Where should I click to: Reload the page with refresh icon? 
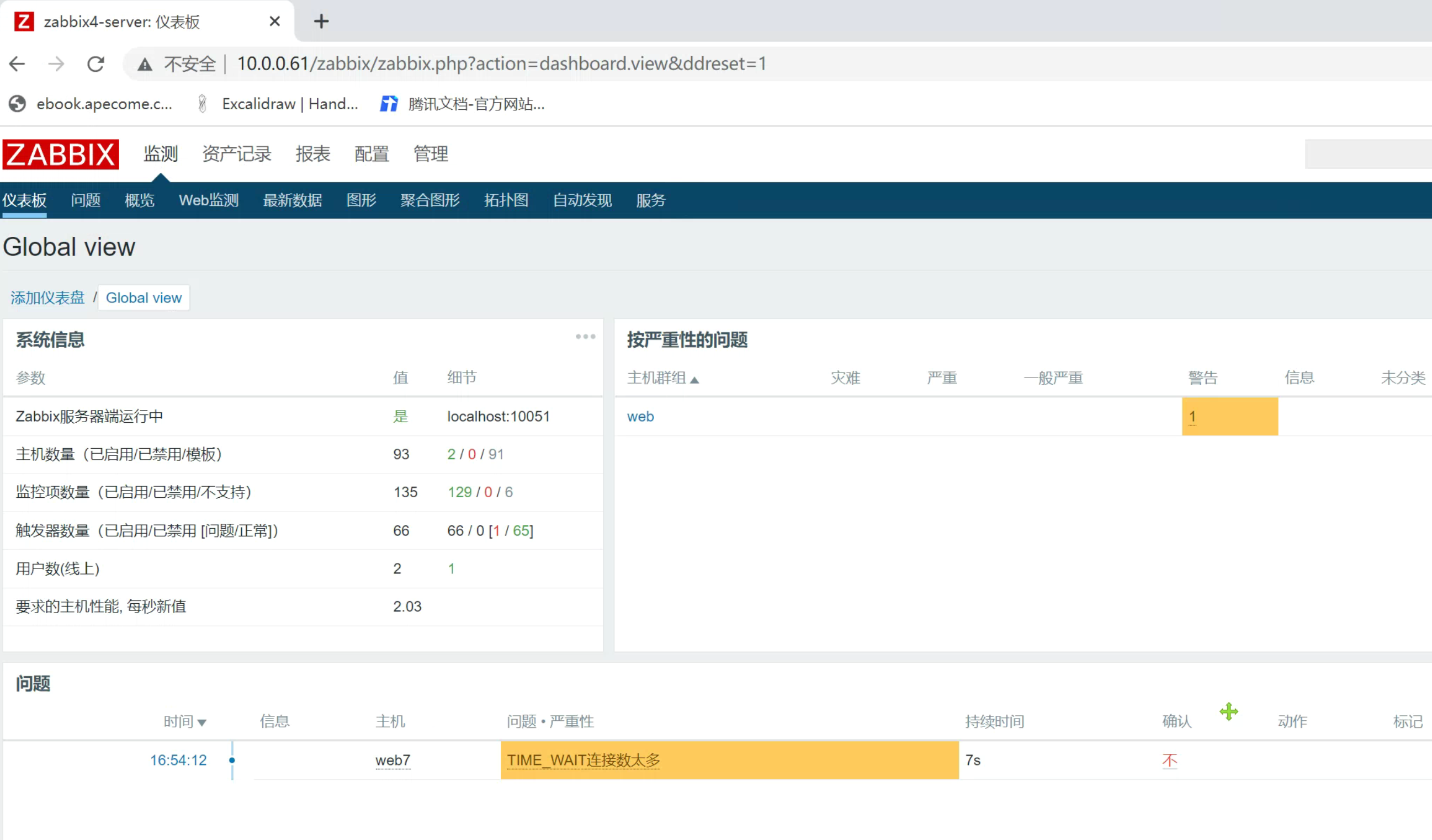[x=96, y=63]
